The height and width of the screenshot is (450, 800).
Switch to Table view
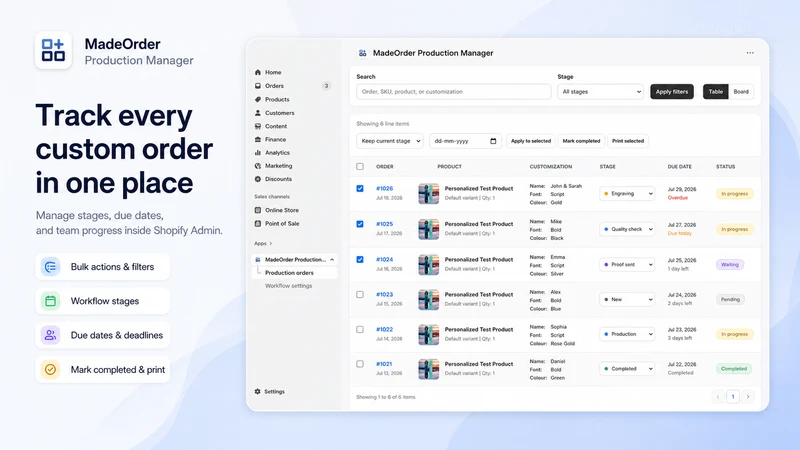715,92
